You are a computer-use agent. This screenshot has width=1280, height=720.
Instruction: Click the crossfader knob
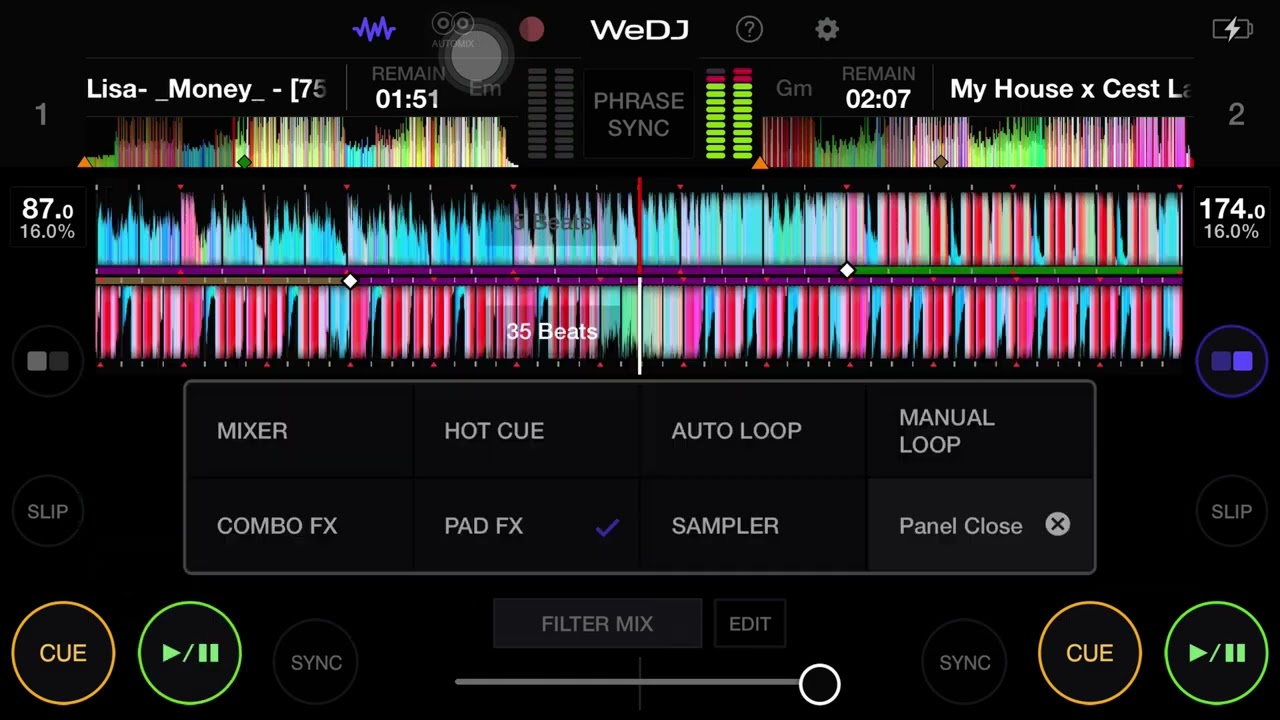pyautogui.click(x=820, y=683)
